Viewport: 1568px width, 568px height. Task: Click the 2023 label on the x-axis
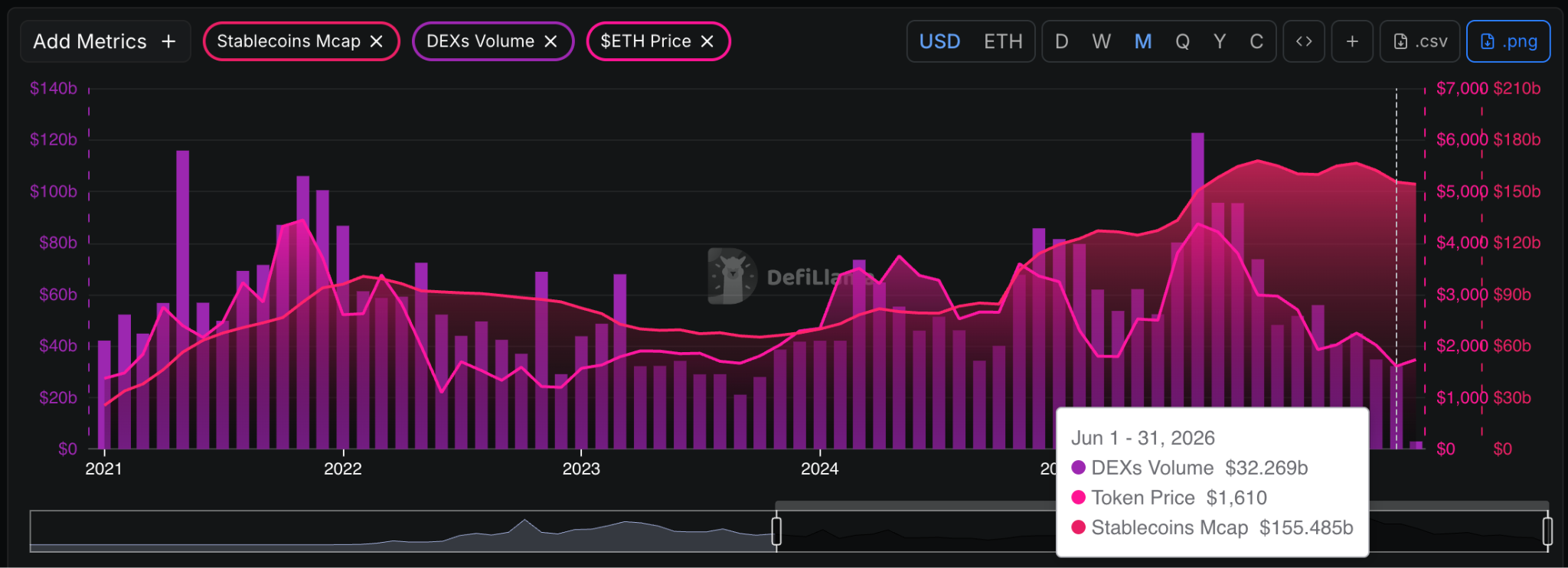[x=581, y=468]
